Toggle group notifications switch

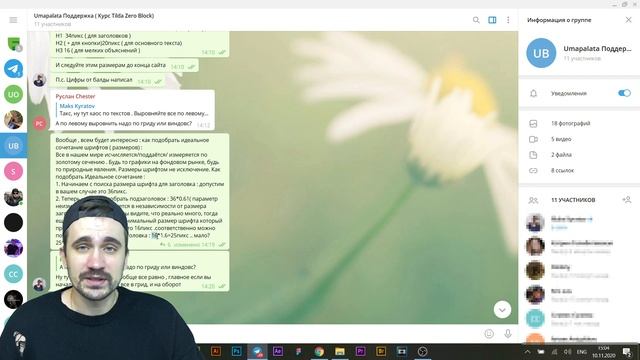click(624, 93)
